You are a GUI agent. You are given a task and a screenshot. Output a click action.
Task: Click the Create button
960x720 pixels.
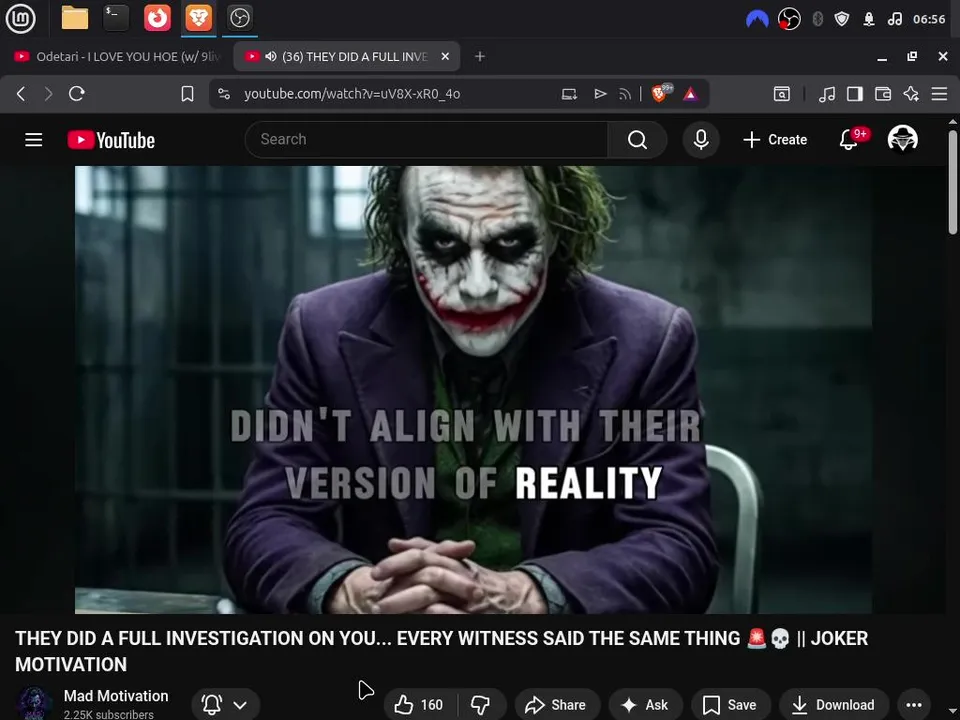click(775, 140)
